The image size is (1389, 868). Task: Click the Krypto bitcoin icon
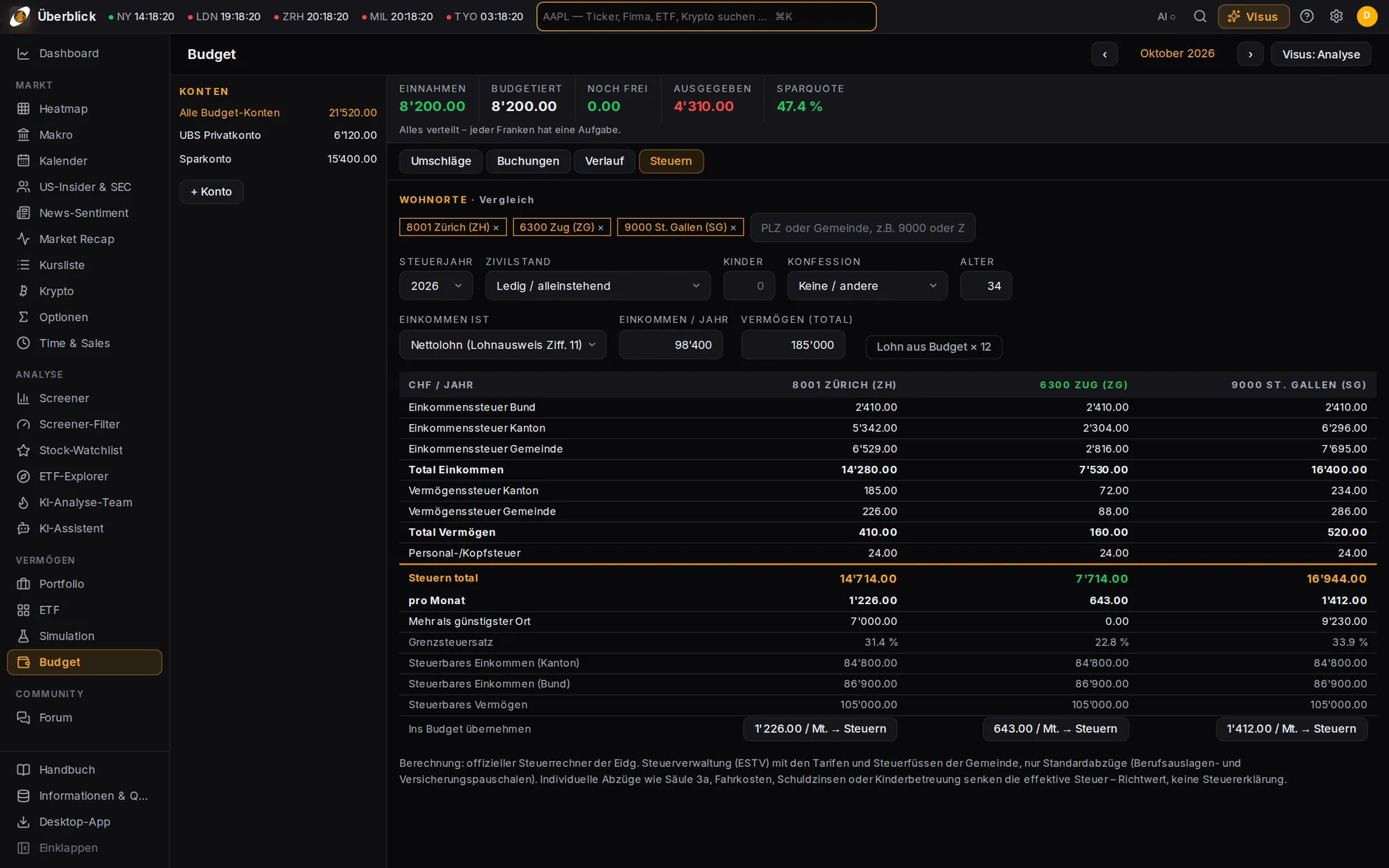click(x=24, y=291)
